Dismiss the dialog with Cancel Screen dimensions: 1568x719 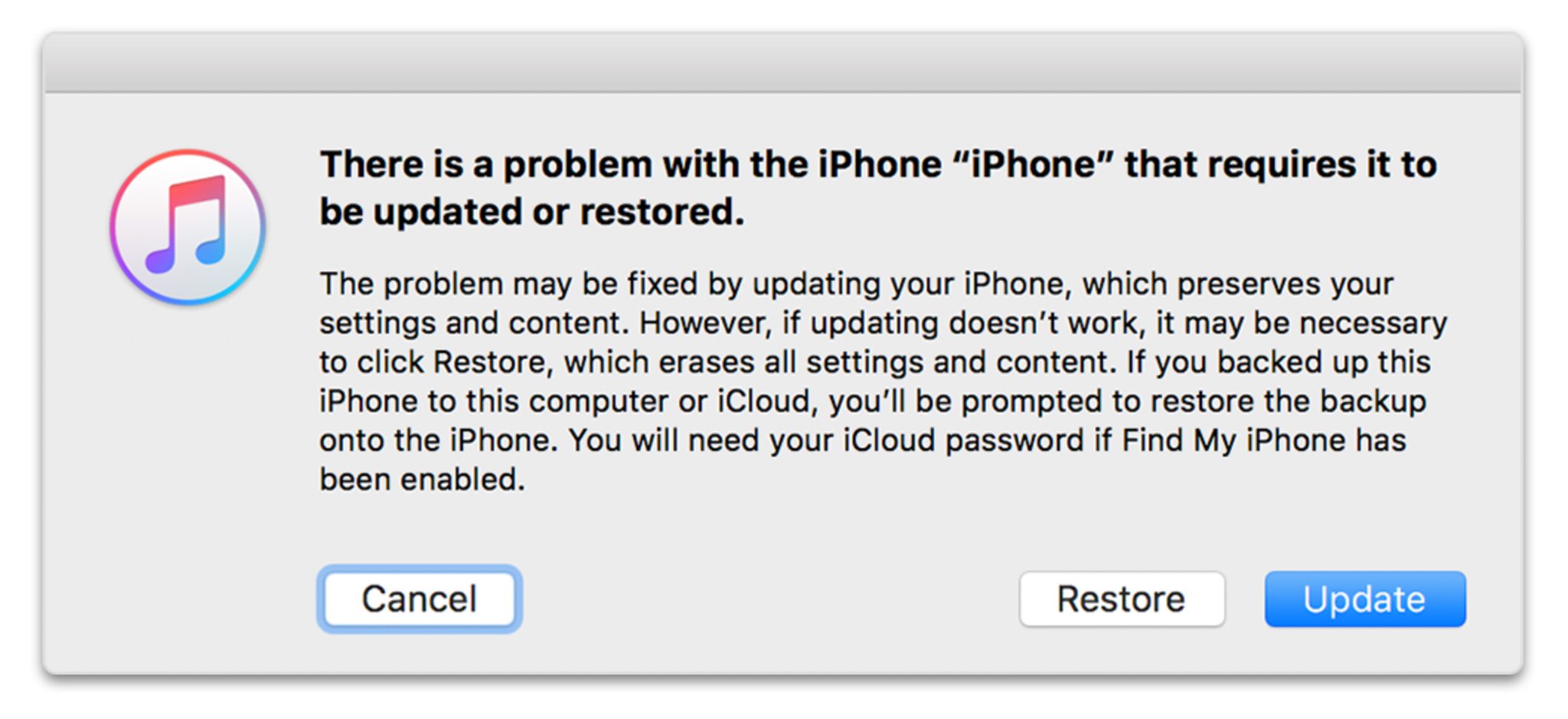[420, 599]
